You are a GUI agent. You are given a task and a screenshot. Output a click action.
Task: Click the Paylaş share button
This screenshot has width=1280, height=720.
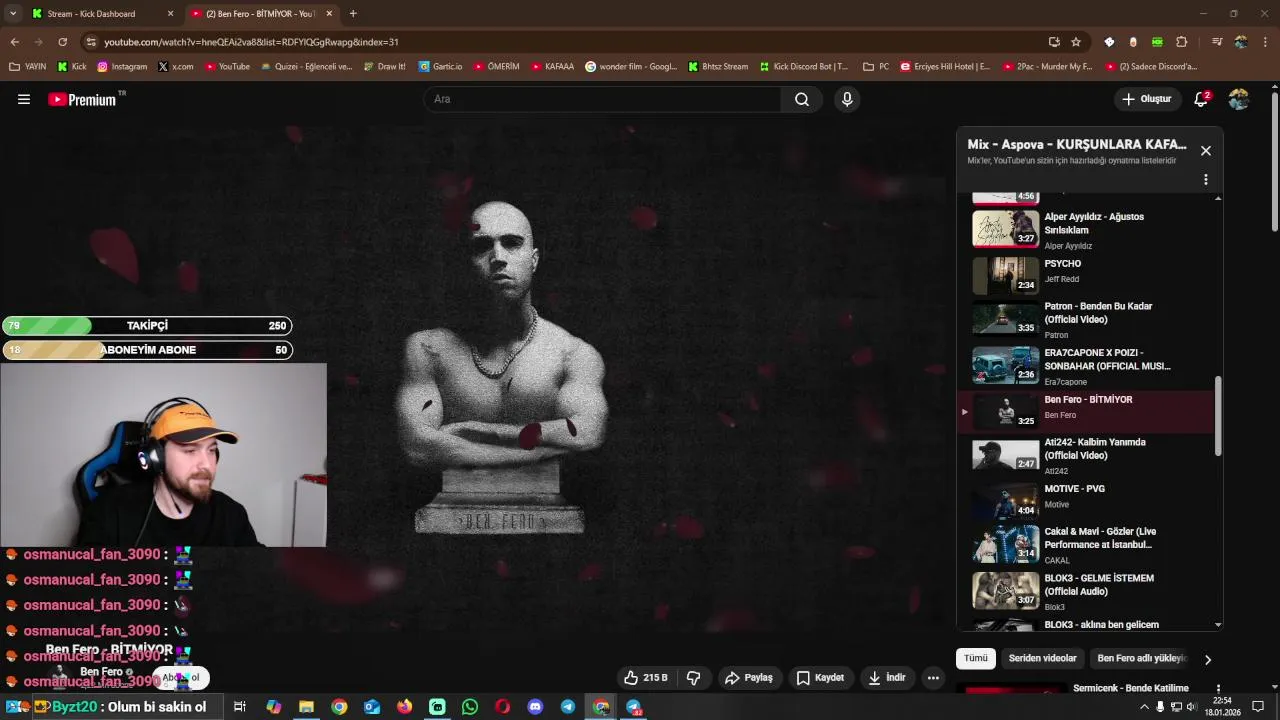click(749, 677)
